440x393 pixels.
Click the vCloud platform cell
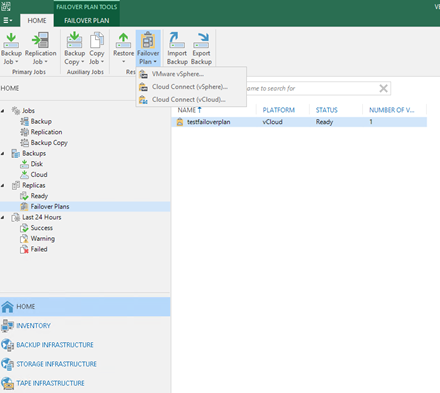tap(272, 122)
